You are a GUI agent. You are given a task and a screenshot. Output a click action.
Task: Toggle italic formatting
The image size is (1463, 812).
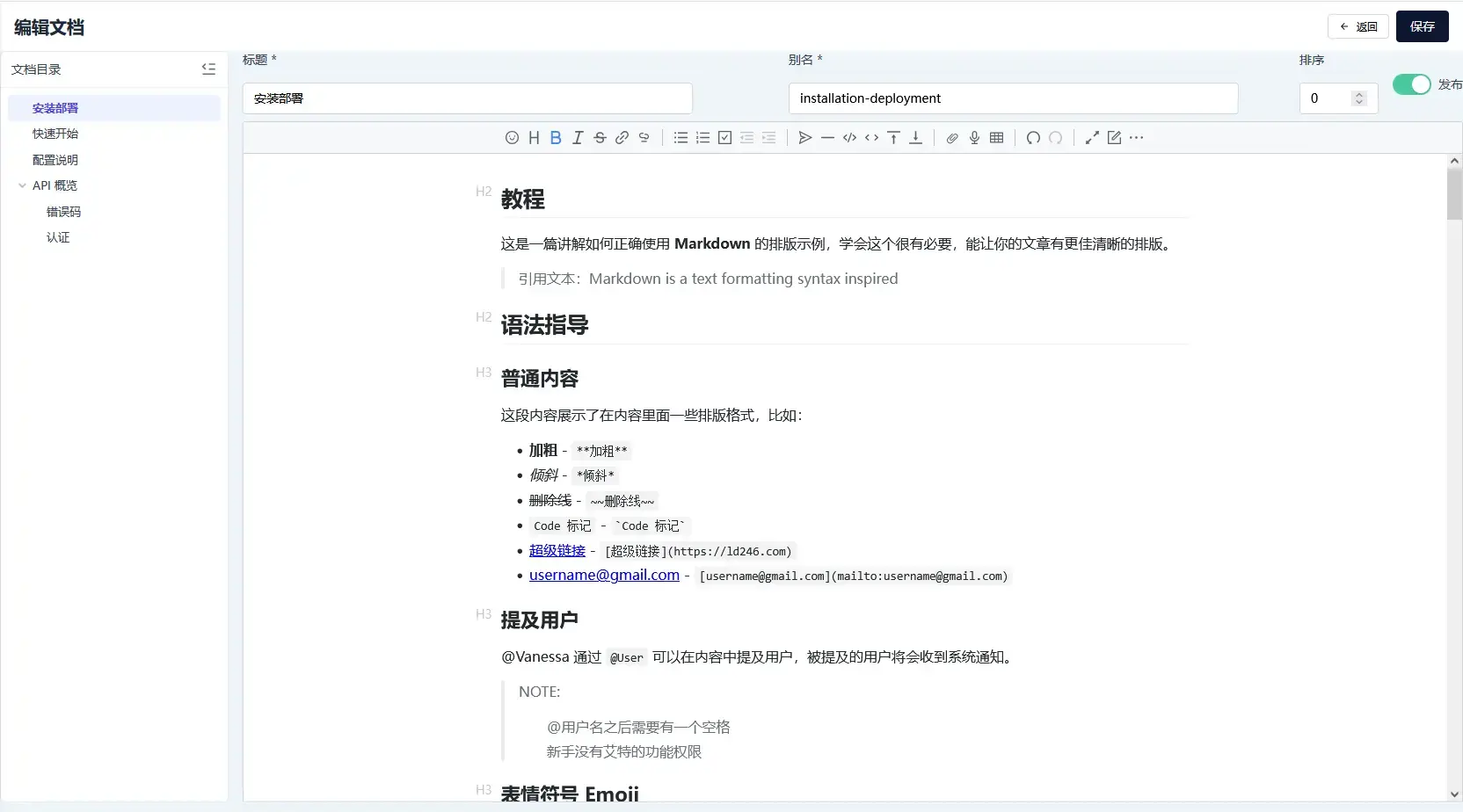coord(578,137)
